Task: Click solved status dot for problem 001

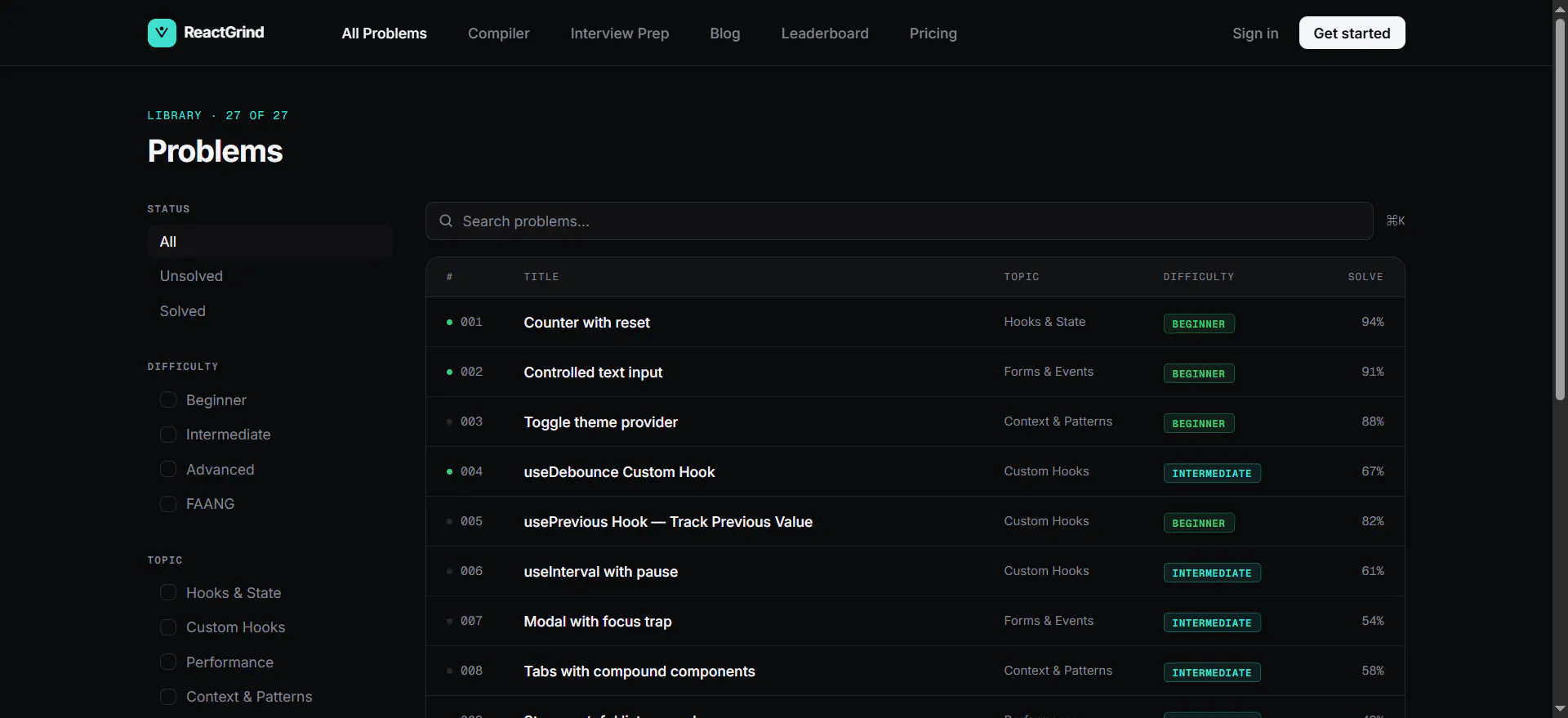Action: pos(449,322)
